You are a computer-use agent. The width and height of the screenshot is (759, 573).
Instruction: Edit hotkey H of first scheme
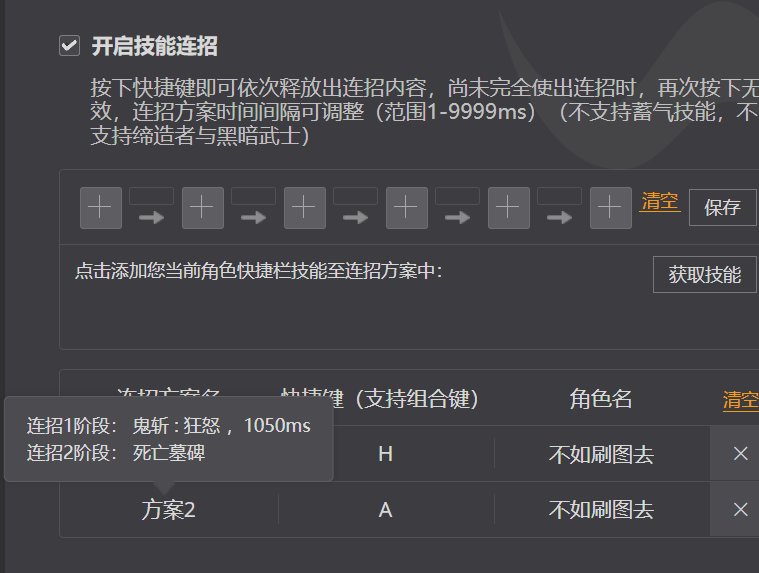click(x=385, y=454)
